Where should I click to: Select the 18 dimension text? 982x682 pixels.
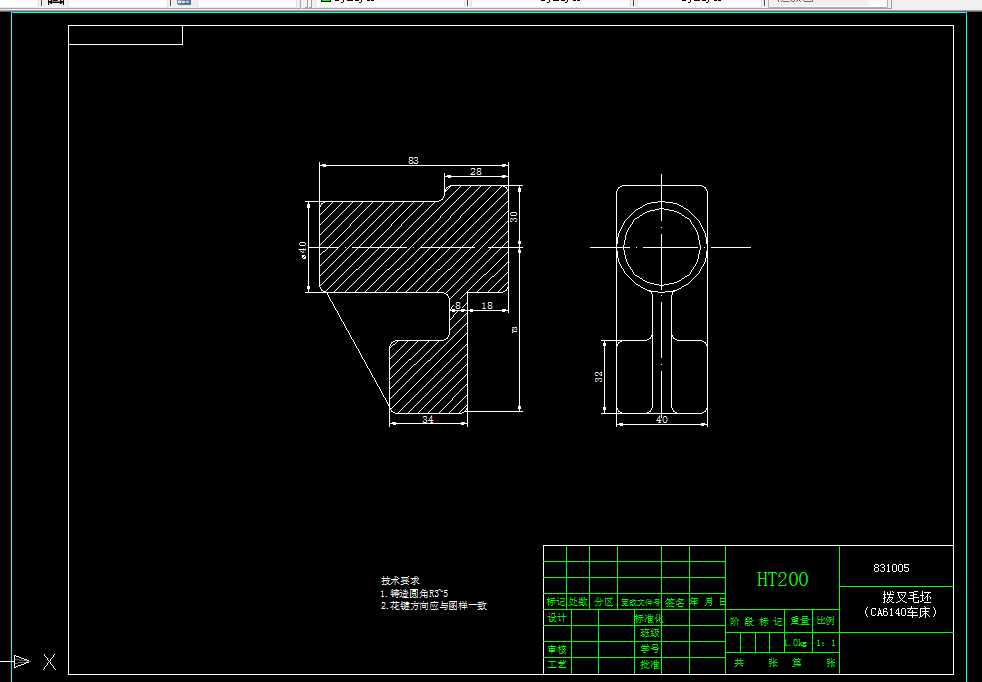[487, 306]
